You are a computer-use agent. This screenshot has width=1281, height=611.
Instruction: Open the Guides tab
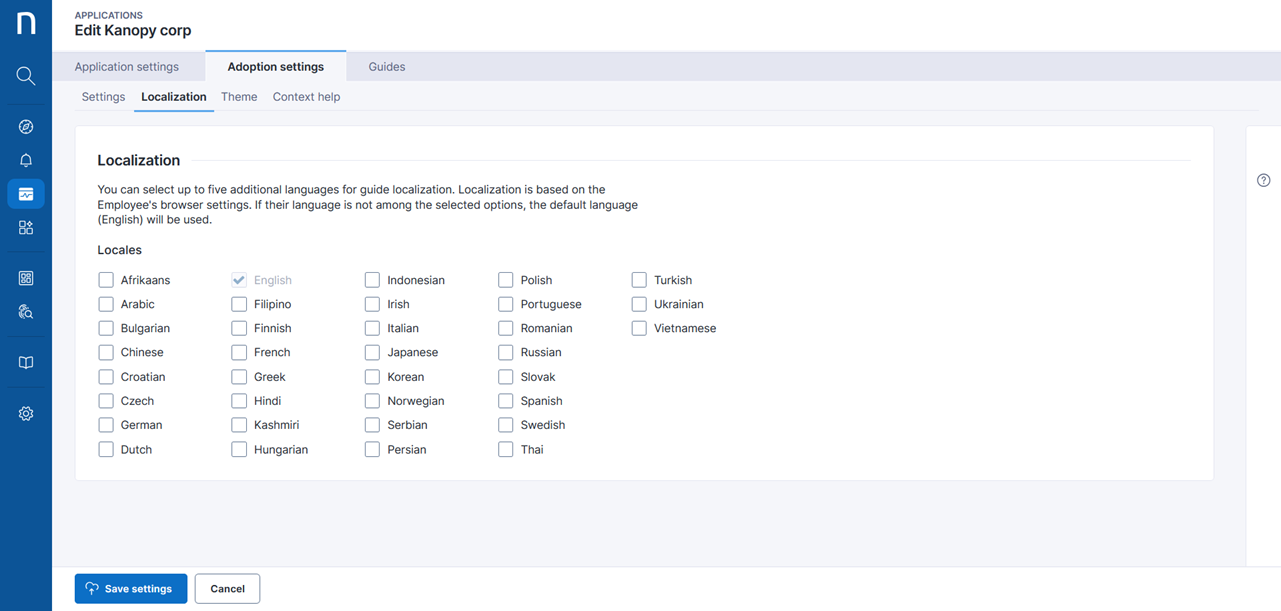pyautogui.click(x=387, y=67)
